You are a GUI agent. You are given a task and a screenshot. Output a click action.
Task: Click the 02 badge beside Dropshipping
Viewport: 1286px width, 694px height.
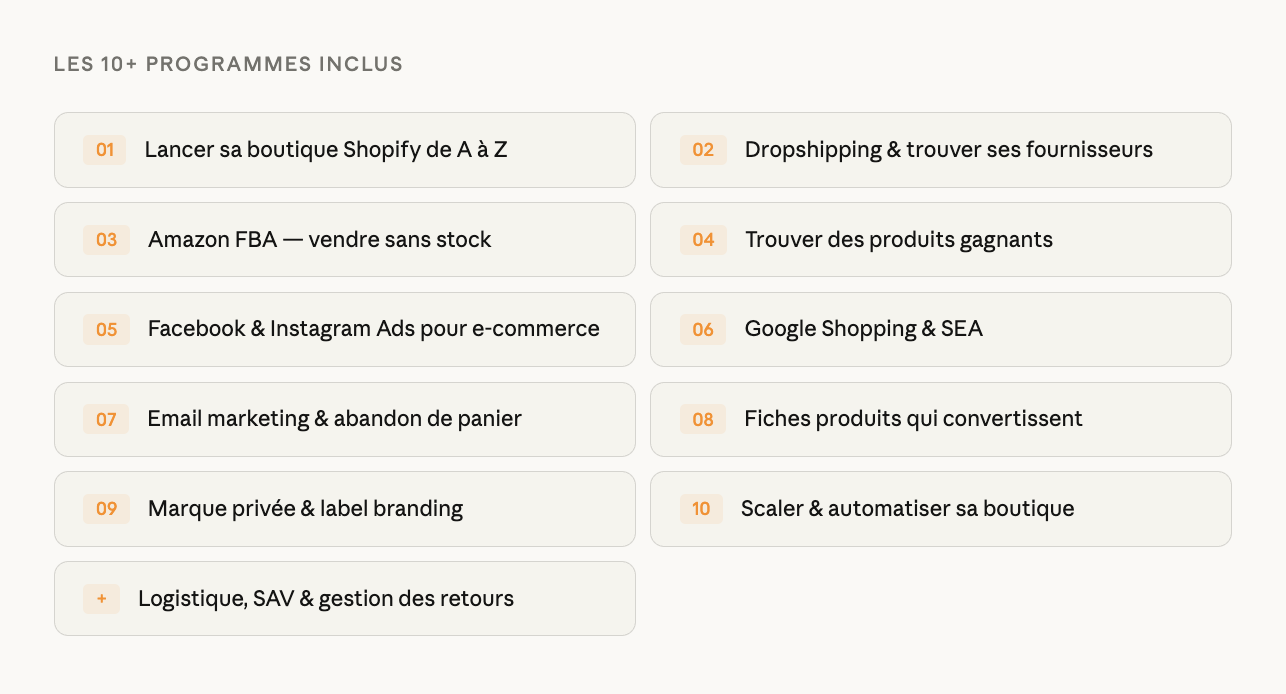[703, 150]
